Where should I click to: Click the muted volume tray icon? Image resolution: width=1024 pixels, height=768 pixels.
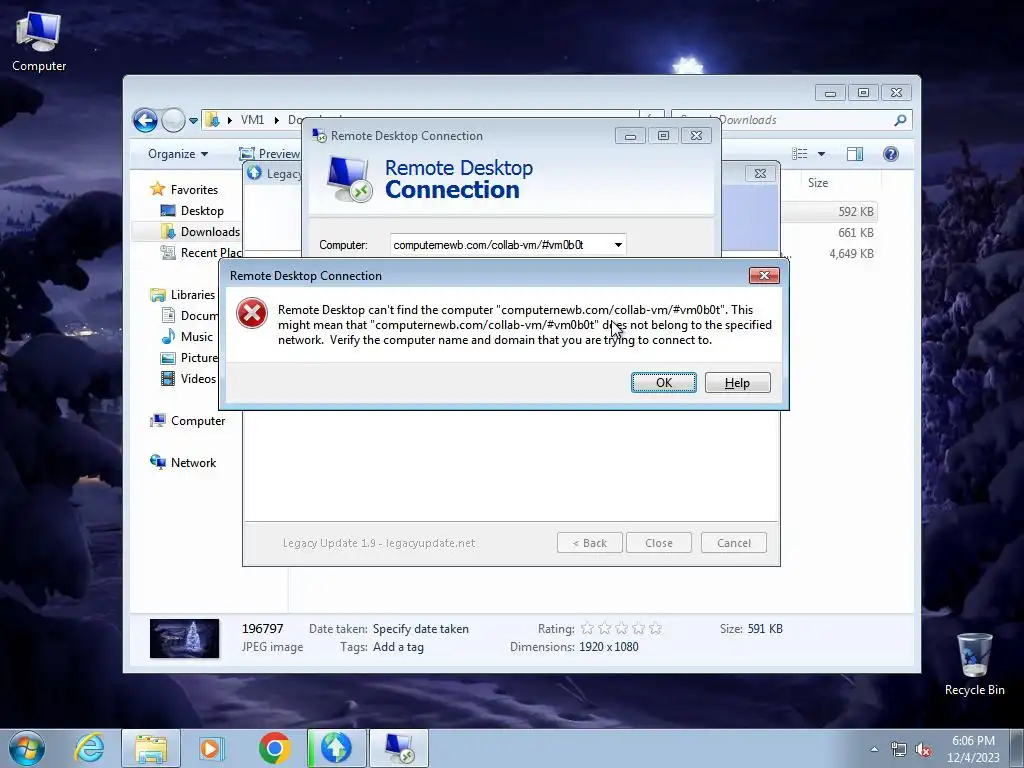923,749
